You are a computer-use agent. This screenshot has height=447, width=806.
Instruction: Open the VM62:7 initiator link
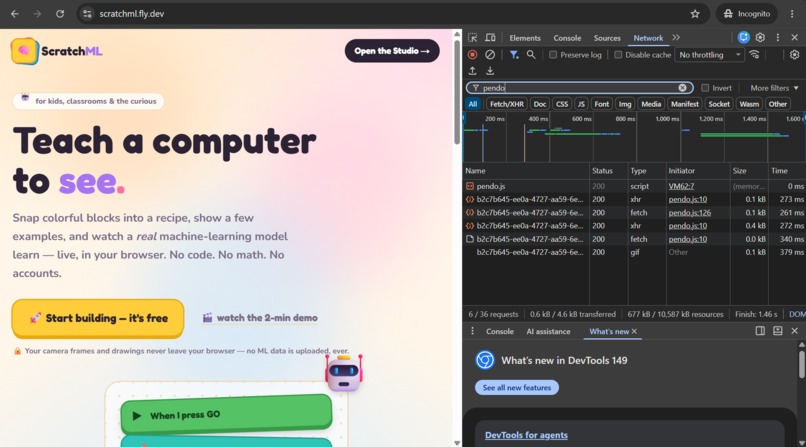point(681,186)
